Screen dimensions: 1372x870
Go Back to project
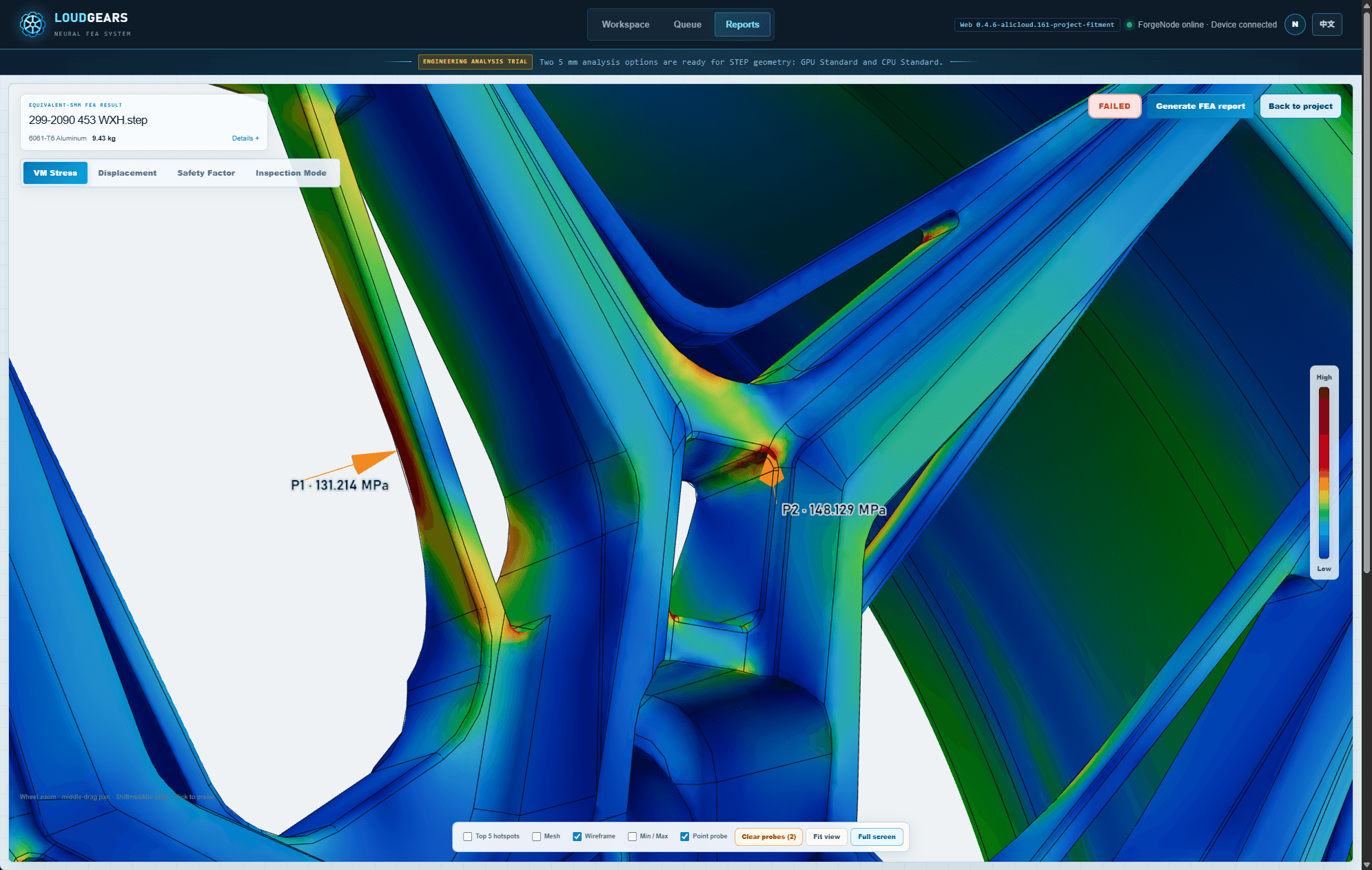pyautogui.click(x=1300, y=106)
